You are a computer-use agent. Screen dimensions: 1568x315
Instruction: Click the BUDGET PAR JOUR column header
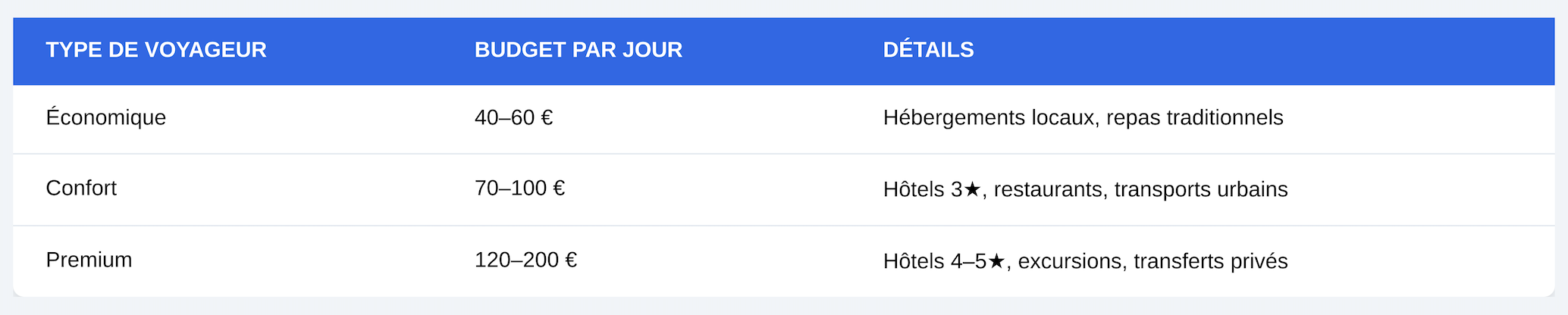click(578, 50)
